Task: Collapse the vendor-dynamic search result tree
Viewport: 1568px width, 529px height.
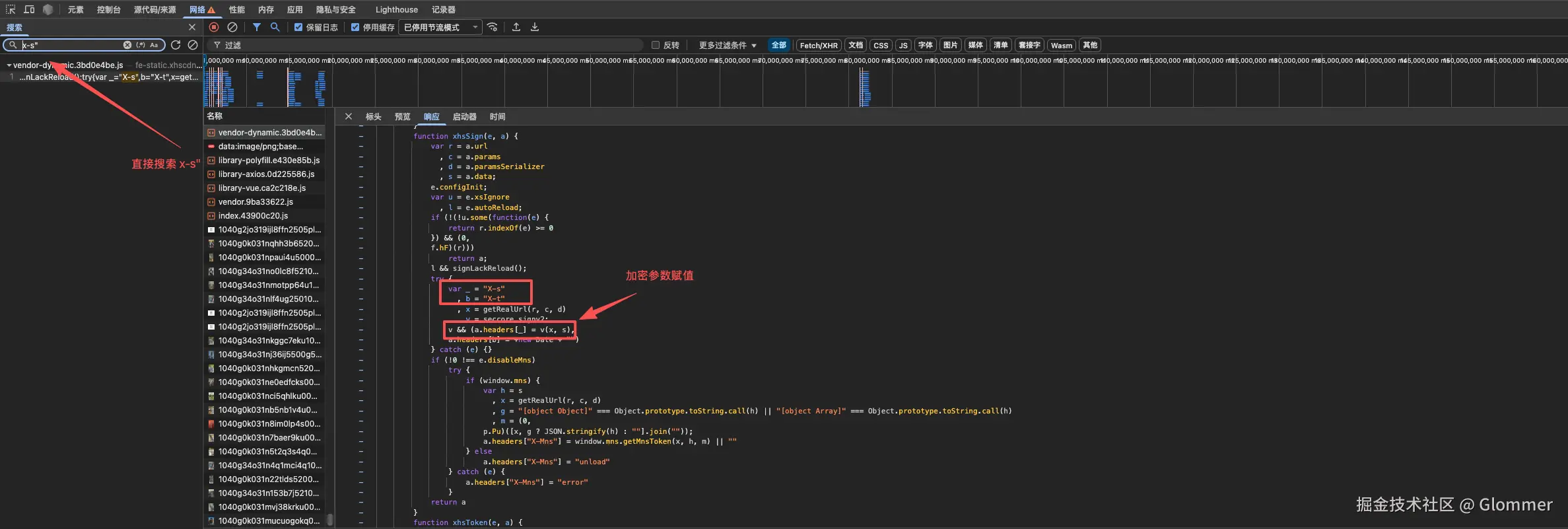Action: click(x=9, y=65)
